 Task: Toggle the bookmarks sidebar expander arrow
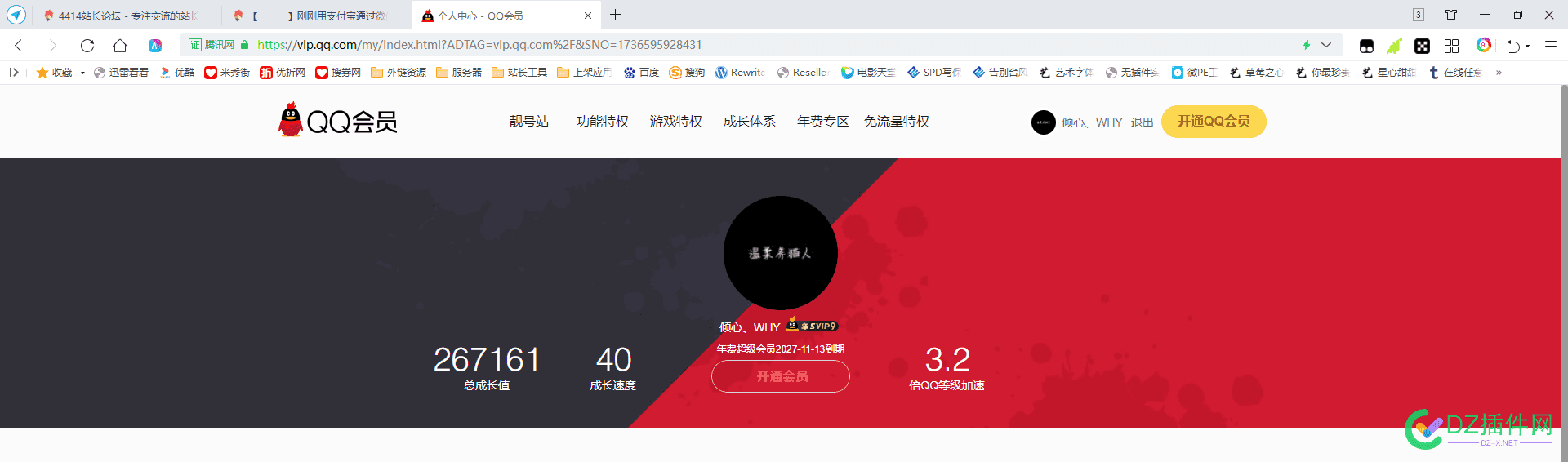[x=14, y=73]
